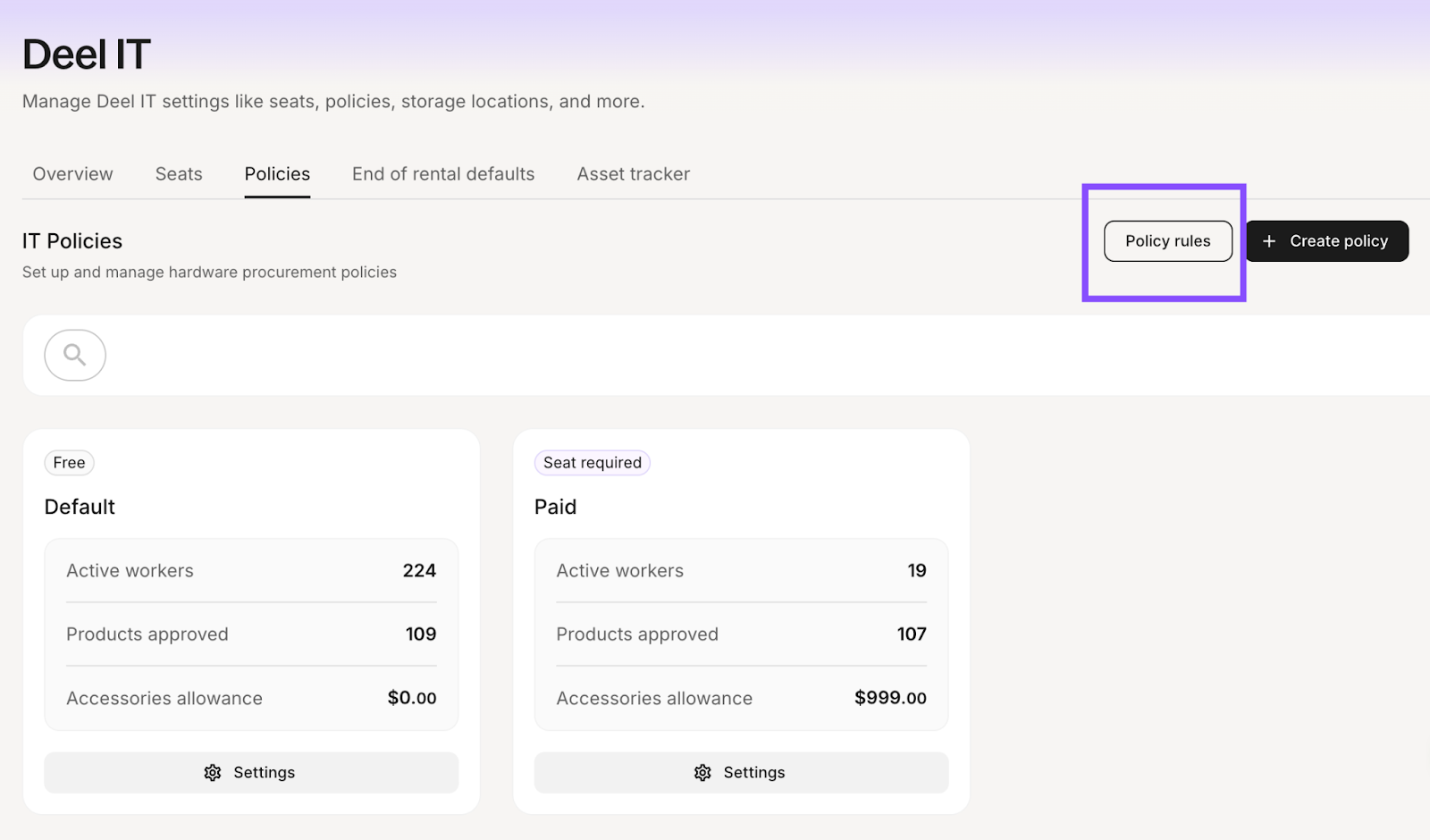Click the $999.00 accessories allowance value
This screenshot has width=1430, height=840.
click(890, 698)
